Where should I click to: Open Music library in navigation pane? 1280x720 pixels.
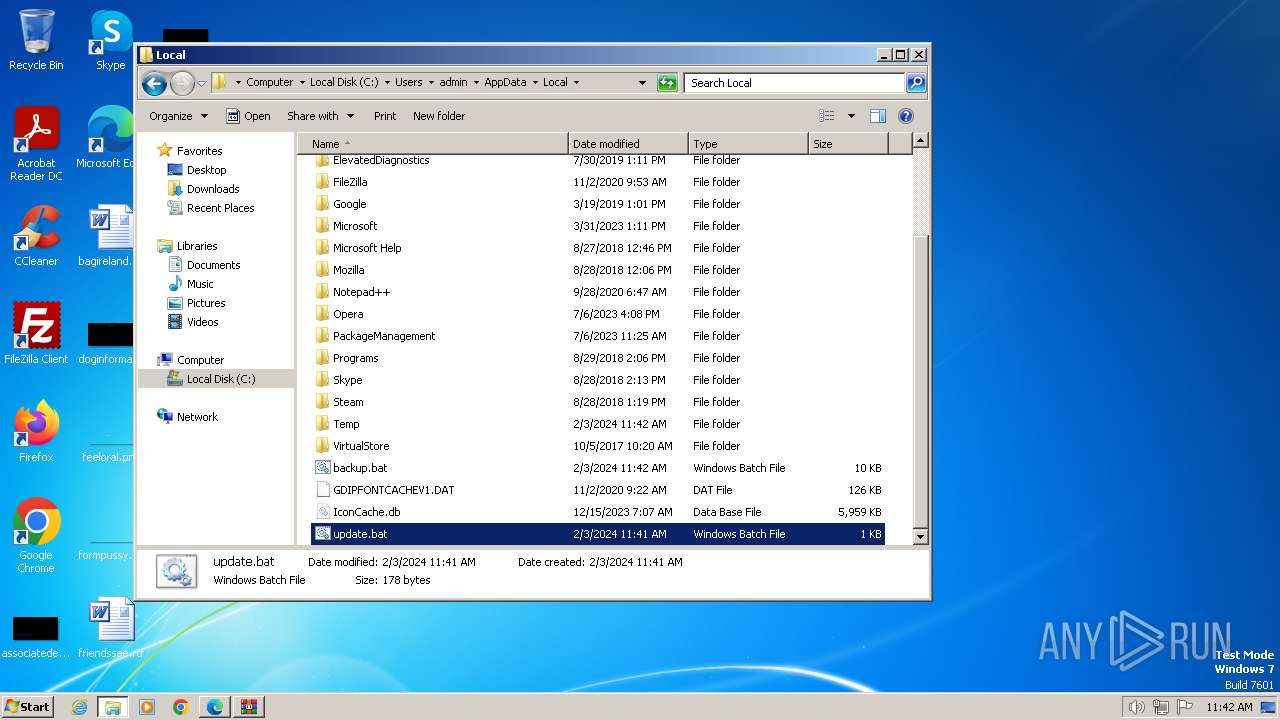(200, 284)
